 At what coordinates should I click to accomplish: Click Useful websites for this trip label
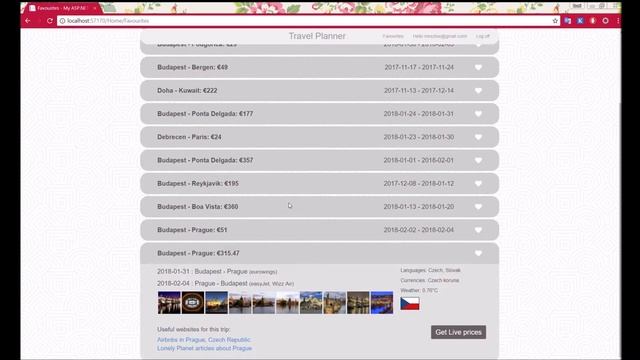click(193, 329)
